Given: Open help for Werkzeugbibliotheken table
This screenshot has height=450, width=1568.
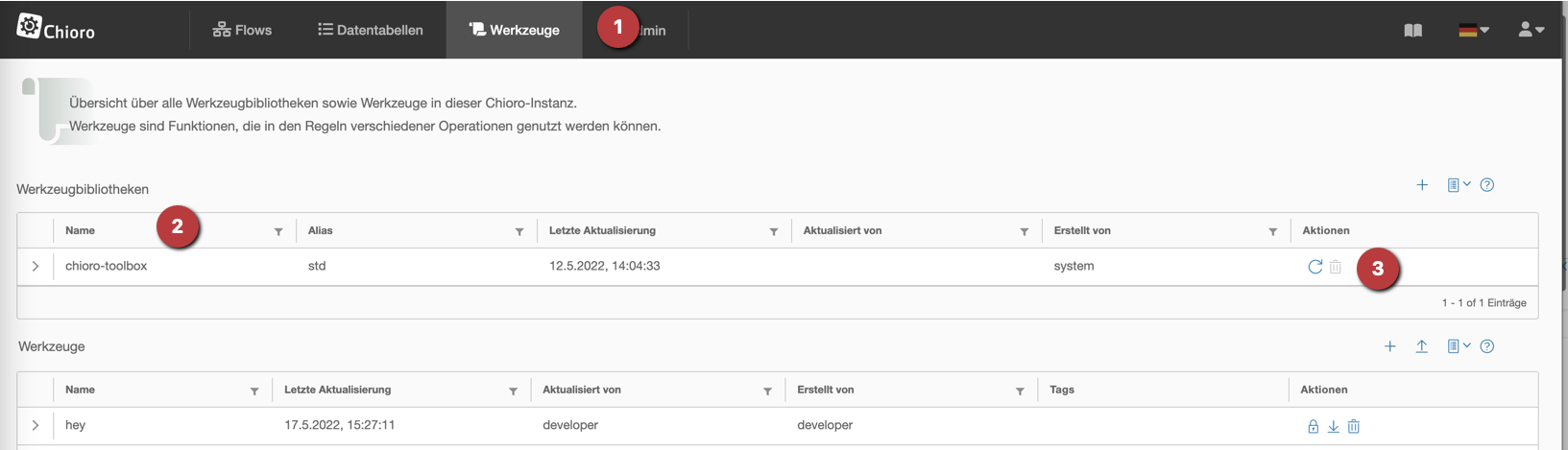Looking at the screenshot, I should click(1487, 185).
